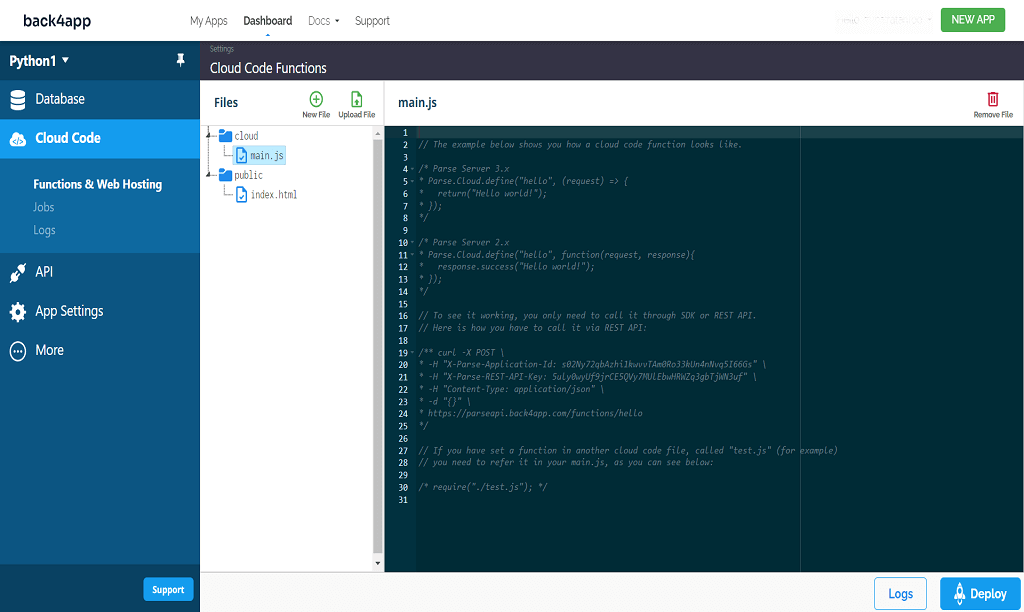Click the green NEW APP button
This screenshot has width=1024, height=612.
point(972,20)
